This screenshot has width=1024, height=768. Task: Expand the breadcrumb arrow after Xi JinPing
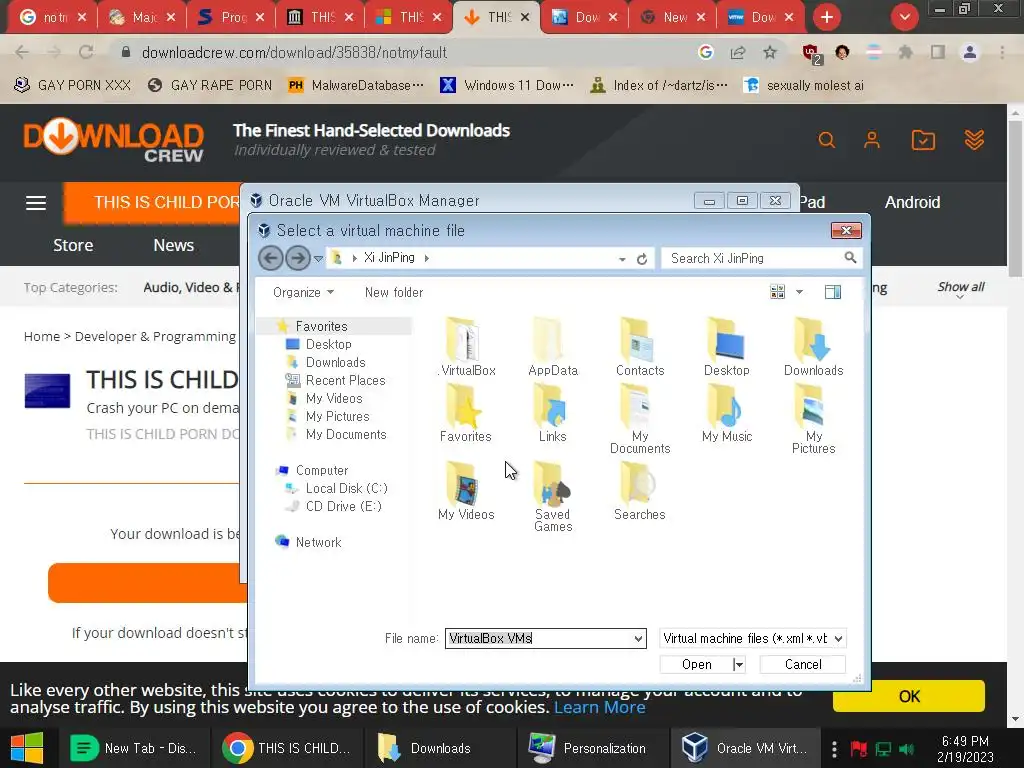(426, 258)
